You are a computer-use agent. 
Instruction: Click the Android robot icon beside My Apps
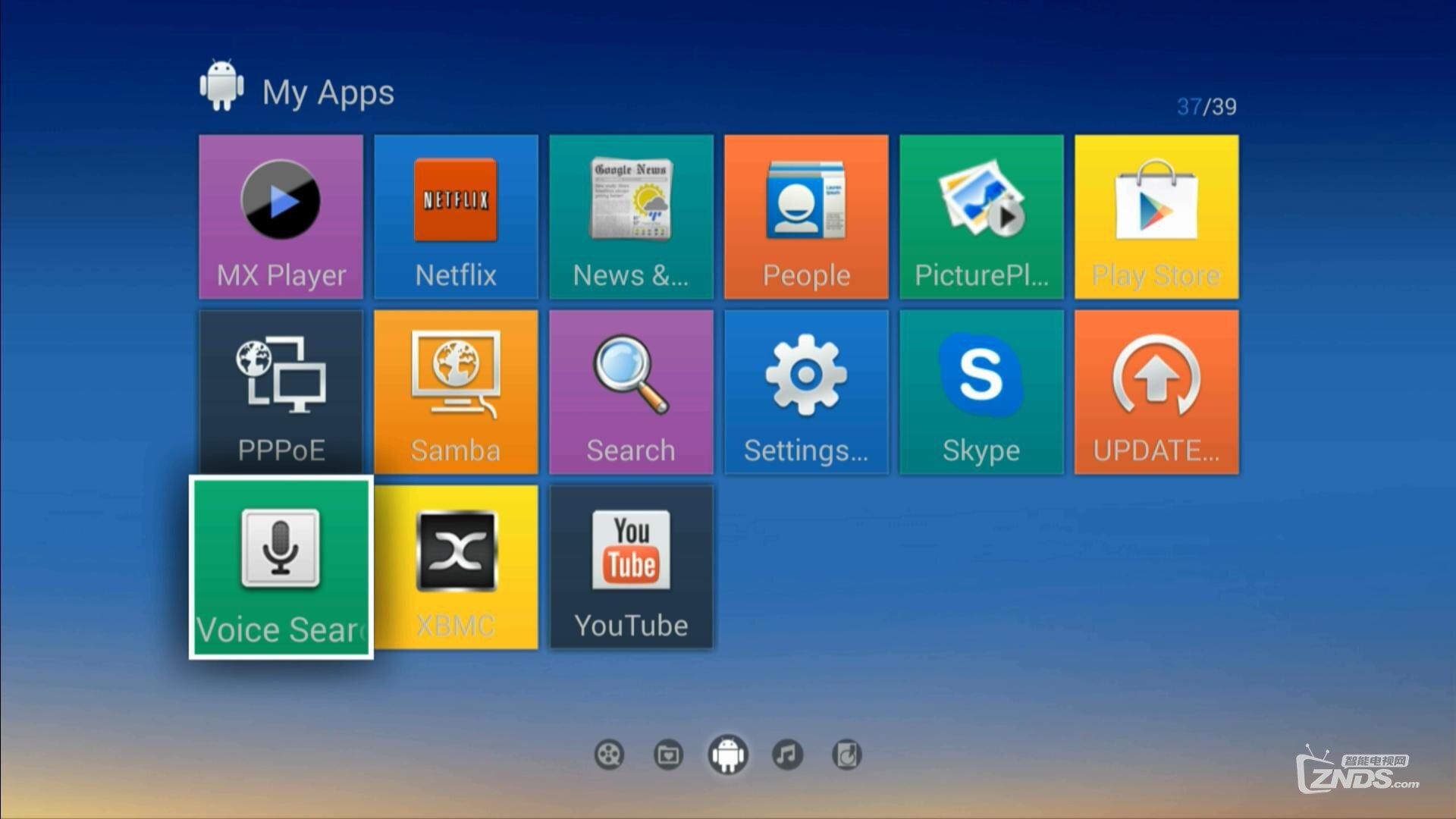pos(221,86)
